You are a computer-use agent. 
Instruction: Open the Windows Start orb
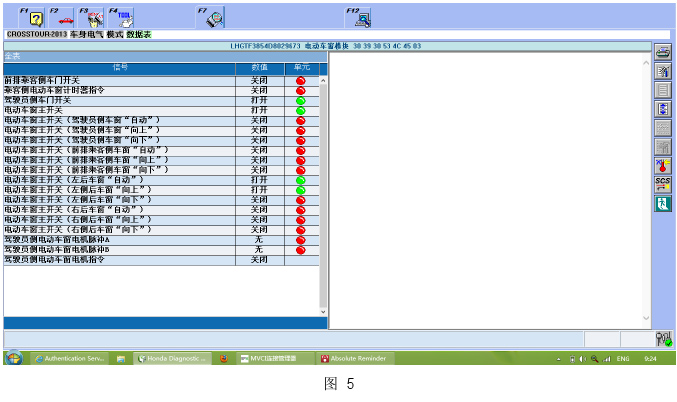pos(14,358)
